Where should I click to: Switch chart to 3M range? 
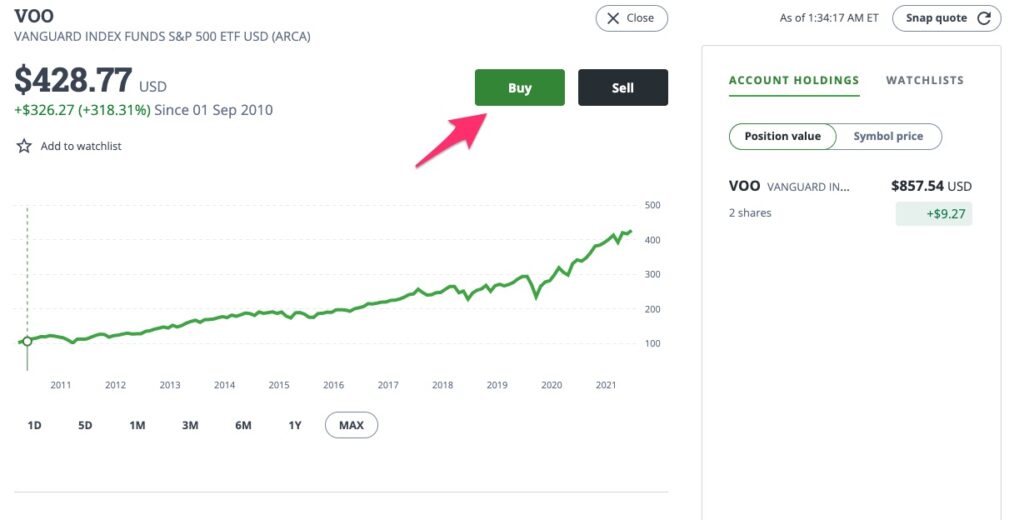click(x=190, y=425)
